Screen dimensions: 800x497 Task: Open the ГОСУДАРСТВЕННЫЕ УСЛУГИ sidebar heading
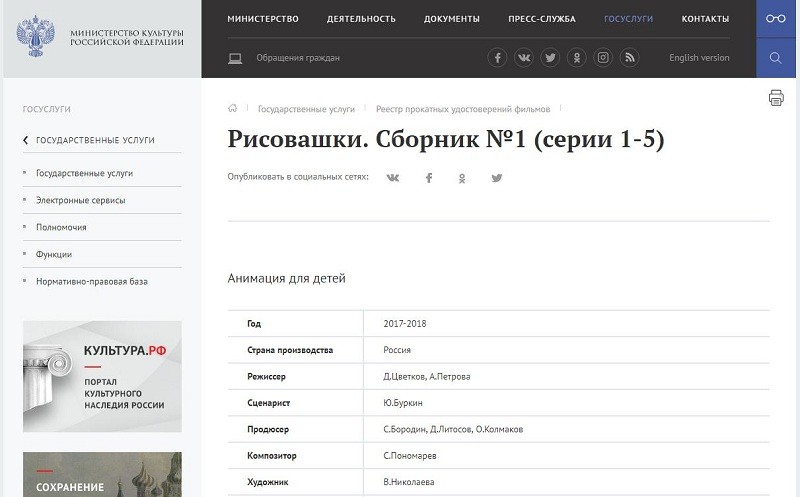(x=95, y=140)
